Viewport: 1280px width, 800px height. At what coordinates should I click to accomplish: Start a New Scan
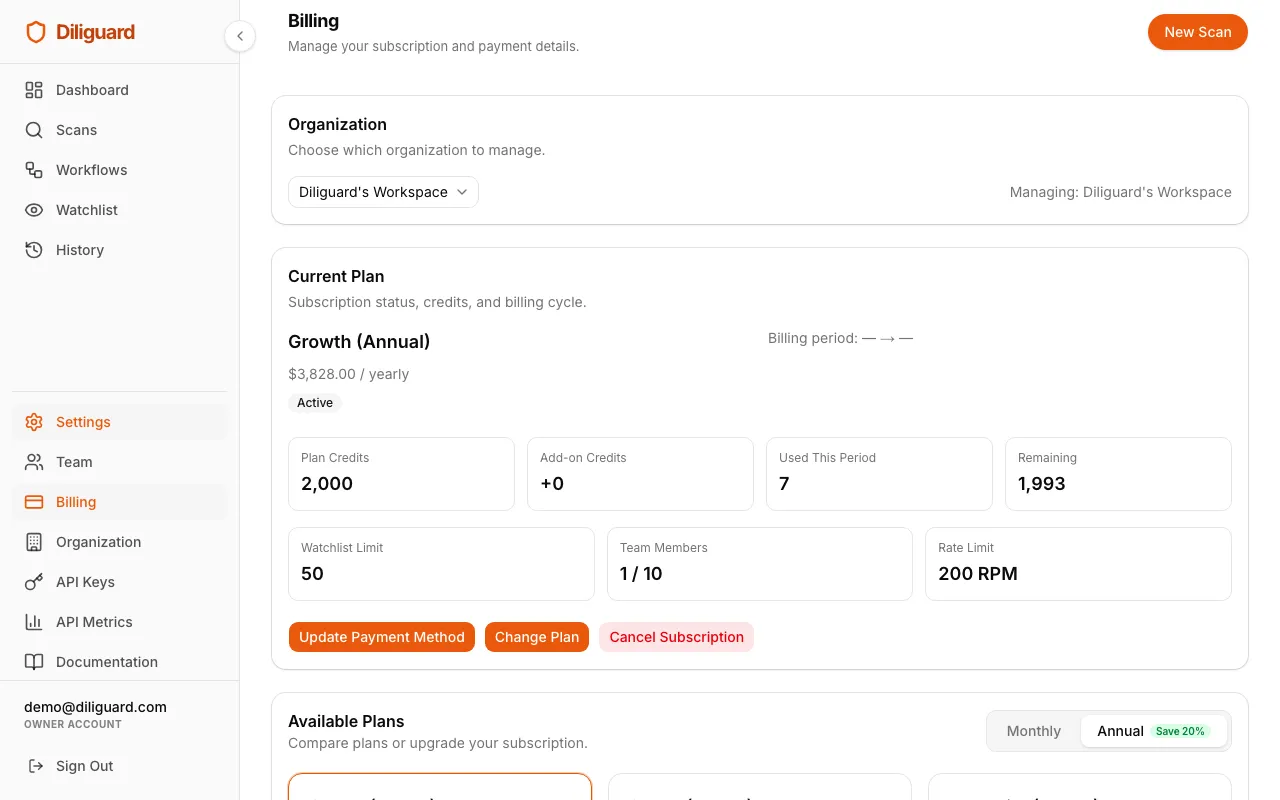click(x=1197, y=32)
